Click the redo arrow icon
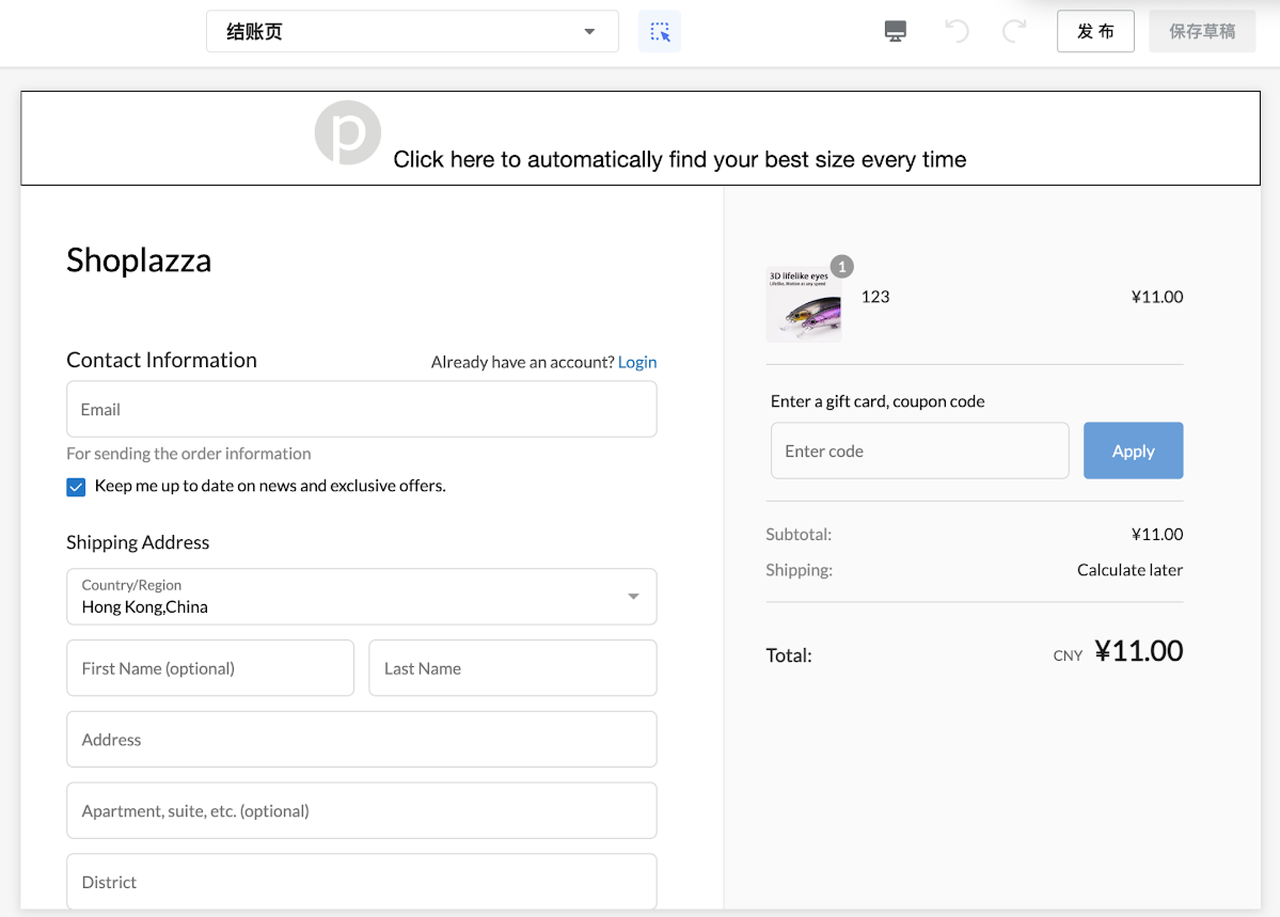Viewport: 1280px width, 917px height. (1014, 32)
